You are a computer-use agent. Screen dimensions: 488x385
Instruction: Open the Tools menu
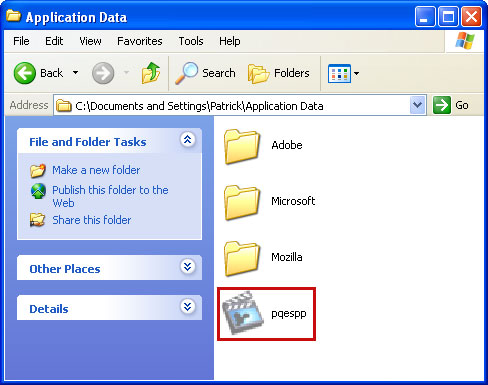tap(191, 41)
